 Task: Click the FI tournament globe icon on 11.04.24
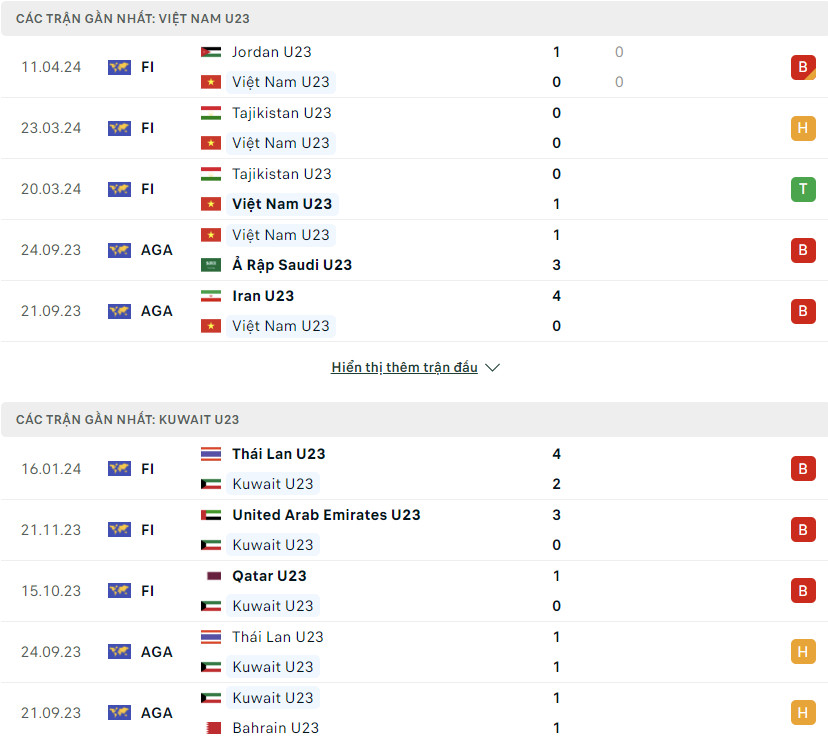(119, 66)
